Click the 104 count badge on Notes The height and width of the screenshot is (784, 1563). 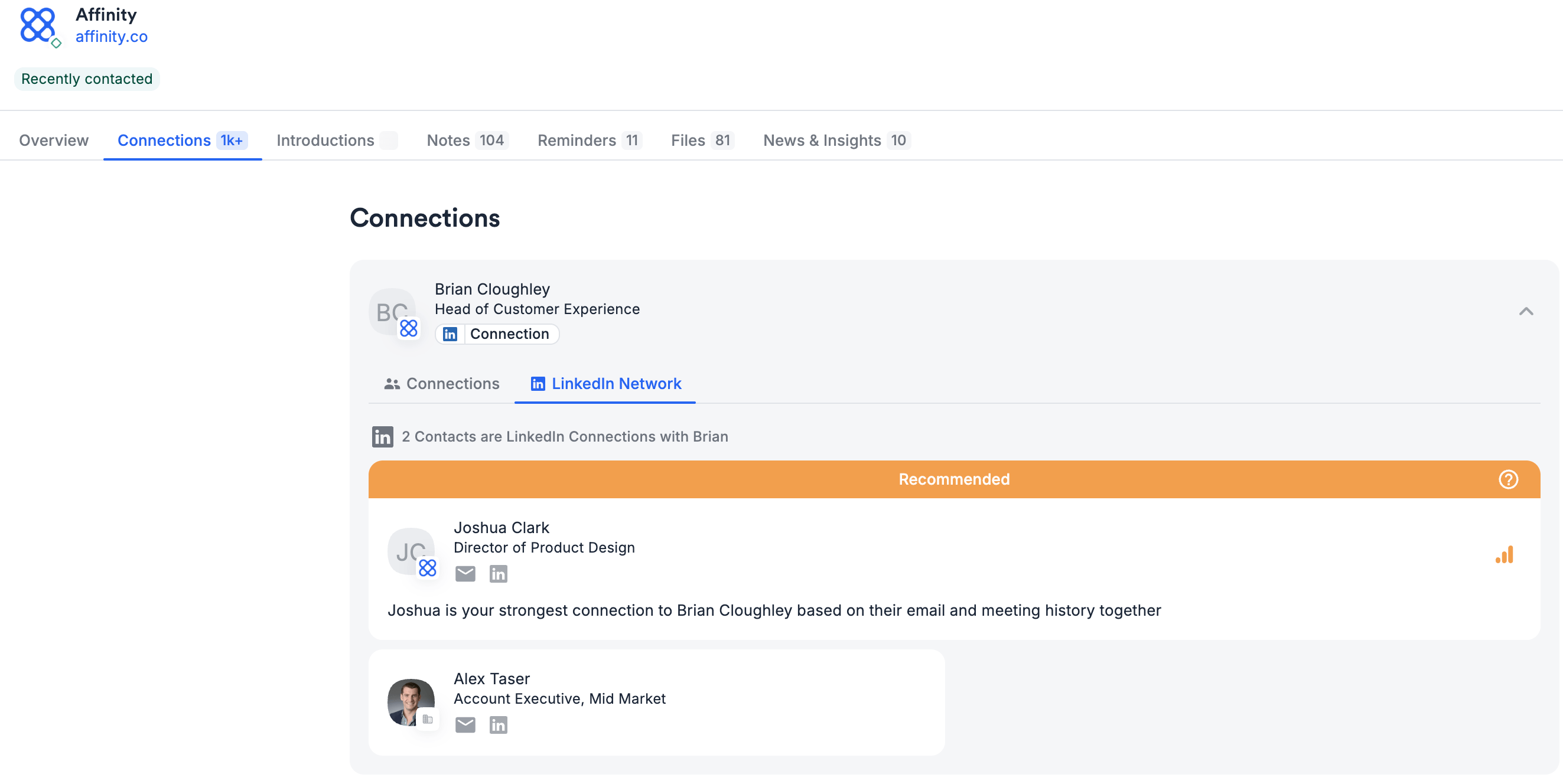(491, 140)
